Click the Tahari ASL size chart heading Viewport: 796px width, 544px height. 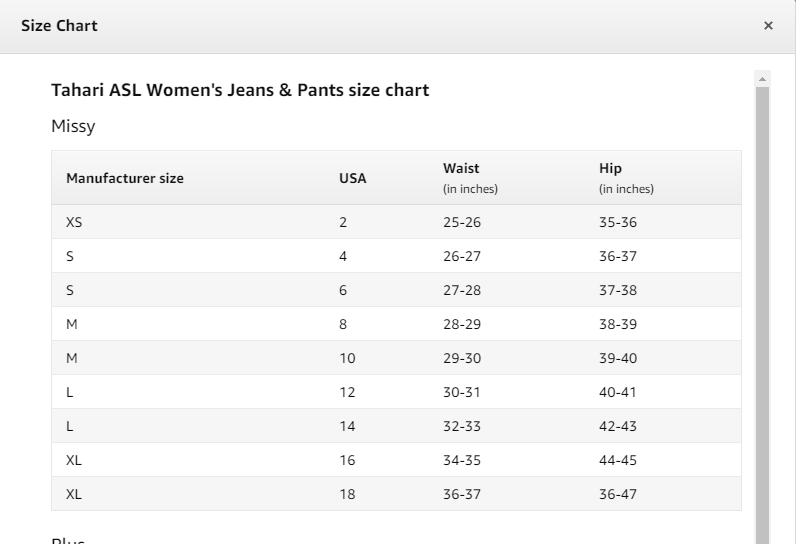240,90
